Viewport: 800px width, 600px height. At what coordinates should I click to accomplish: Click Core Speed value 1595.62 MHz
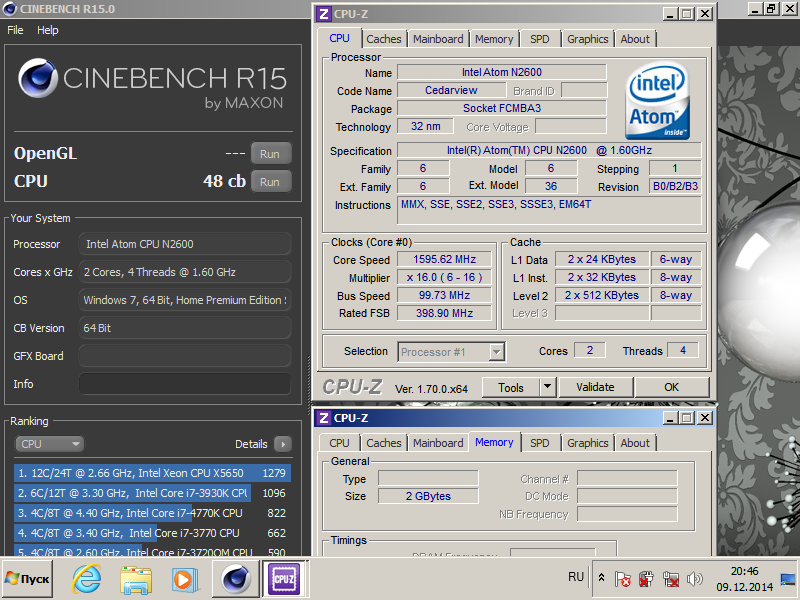pos(444,259)
